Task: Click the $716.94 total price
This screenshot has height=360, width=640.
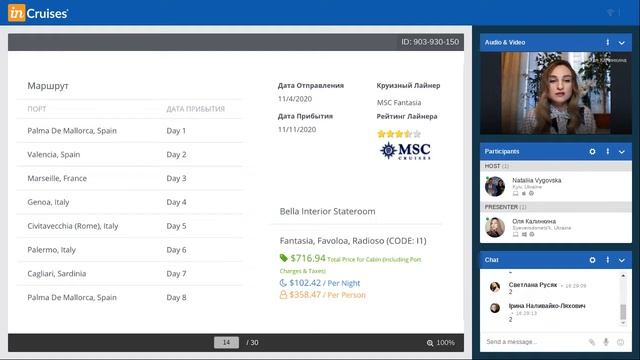Action: tap(308, 258)
